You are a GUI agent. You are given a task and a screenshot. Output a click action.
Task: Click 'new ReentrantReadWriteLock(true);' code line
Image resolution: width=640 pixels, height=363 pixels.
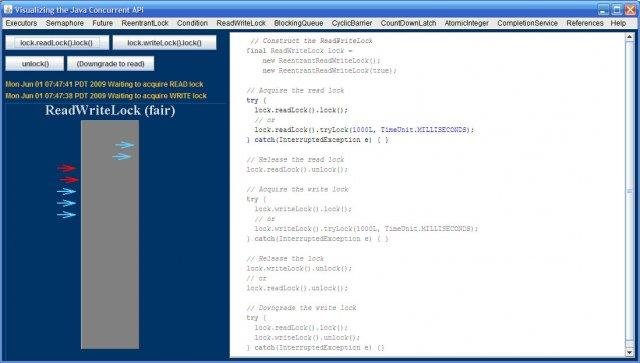(x=329, y=71)
